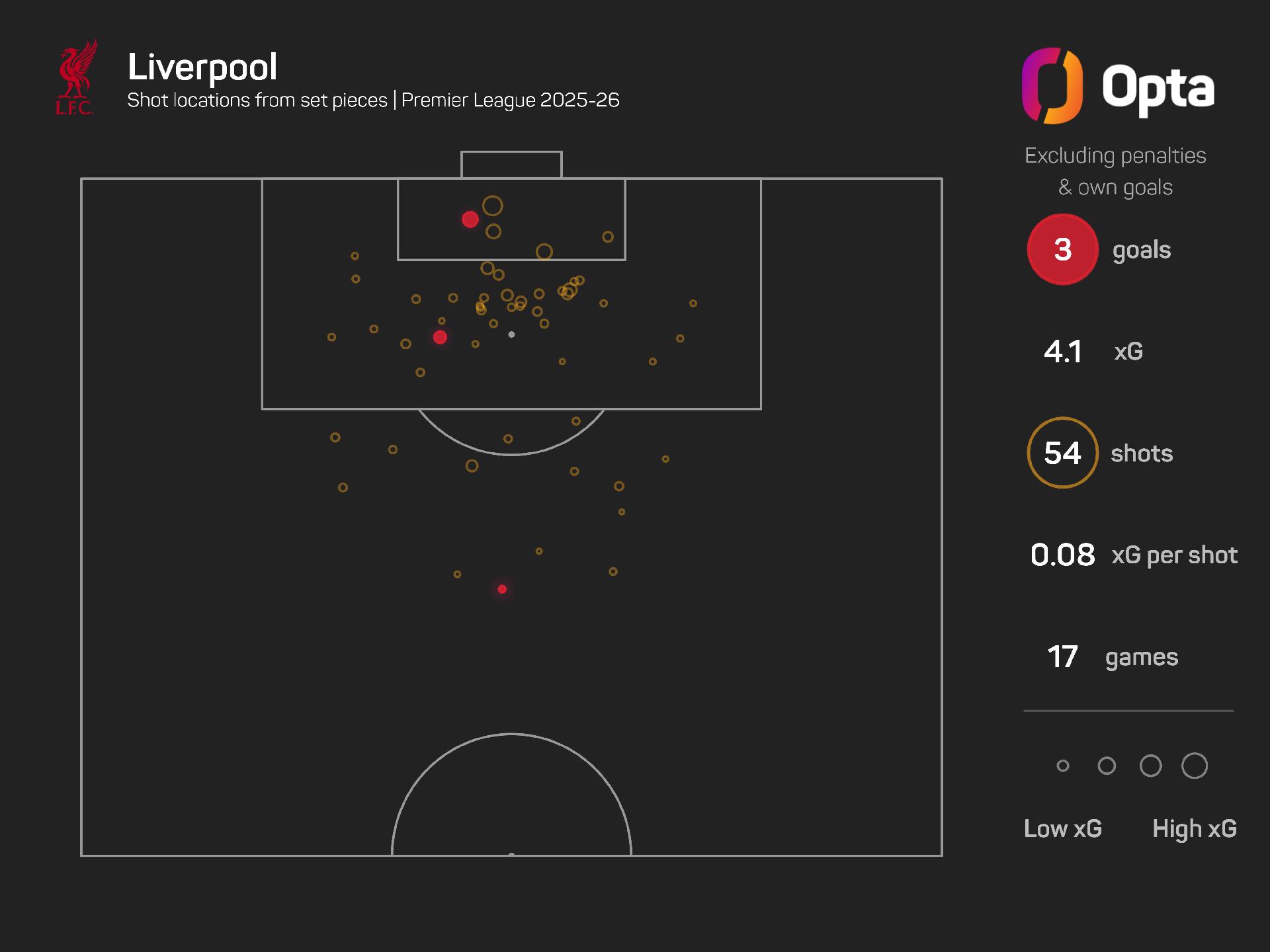1270x952 pixels.
Task: Click the red goal dot left of penalty spot
Action: pyautogui.click(x=440, y=337)
